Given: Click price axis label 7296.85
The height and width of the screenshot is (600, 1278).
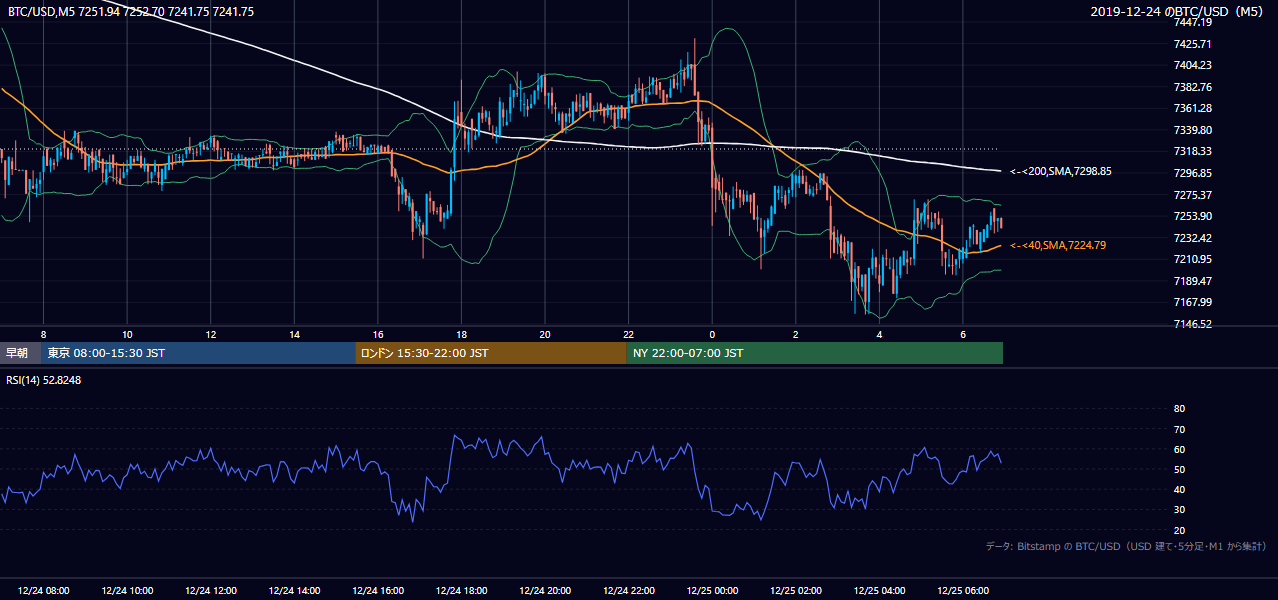Looking at the screenshot, I should coord(1192,173).
